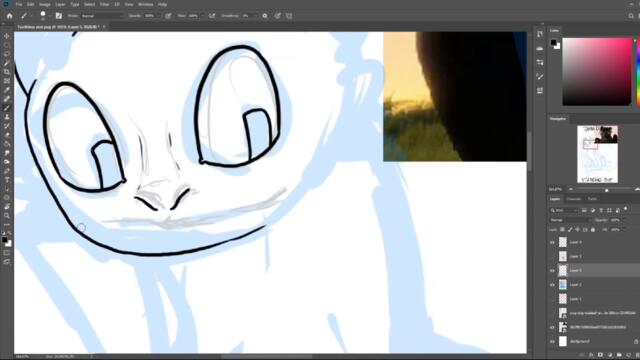Viewport: 640px width, 360px height.
Task: Click the toolbar foreground color swatch
Action: click(x=4, y=240)
